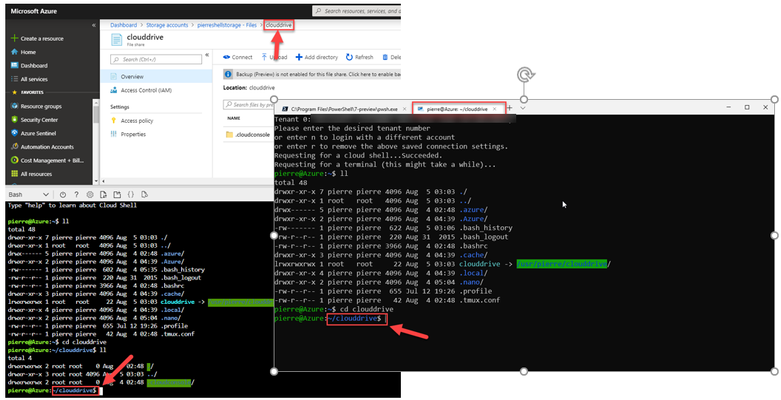The image size is (781, 400).
Task: Click Storage accounts breadcrumb link
Action: (x=167, y=25)
